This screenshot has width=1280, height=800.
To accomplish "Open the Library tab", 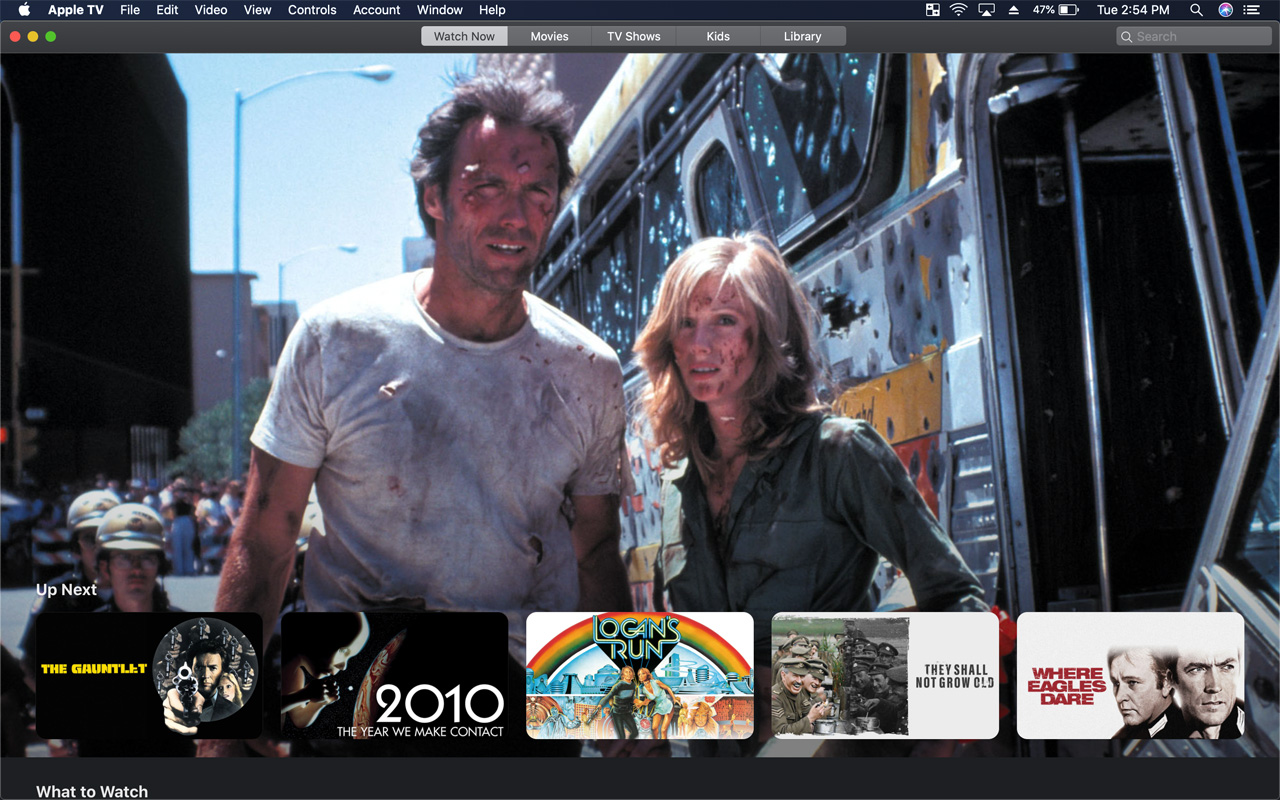I will pos(802,36).
